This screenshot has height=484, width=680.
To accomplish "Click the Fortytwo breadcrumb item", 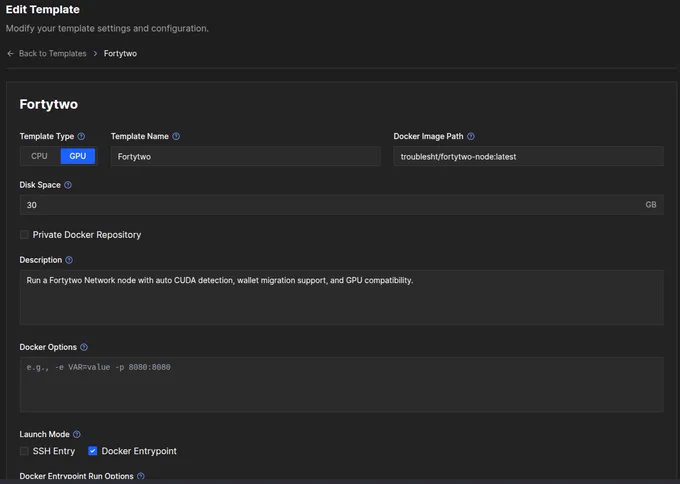I will point(120,53).
